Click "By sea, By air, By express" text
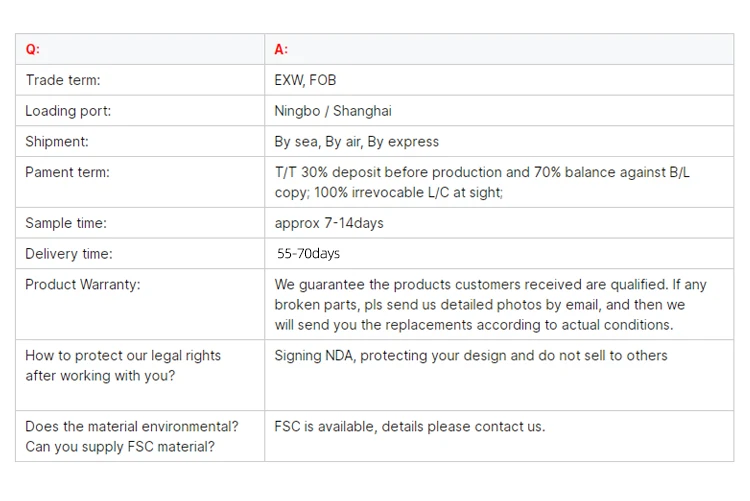750x501 pixels. click(357, 141)
